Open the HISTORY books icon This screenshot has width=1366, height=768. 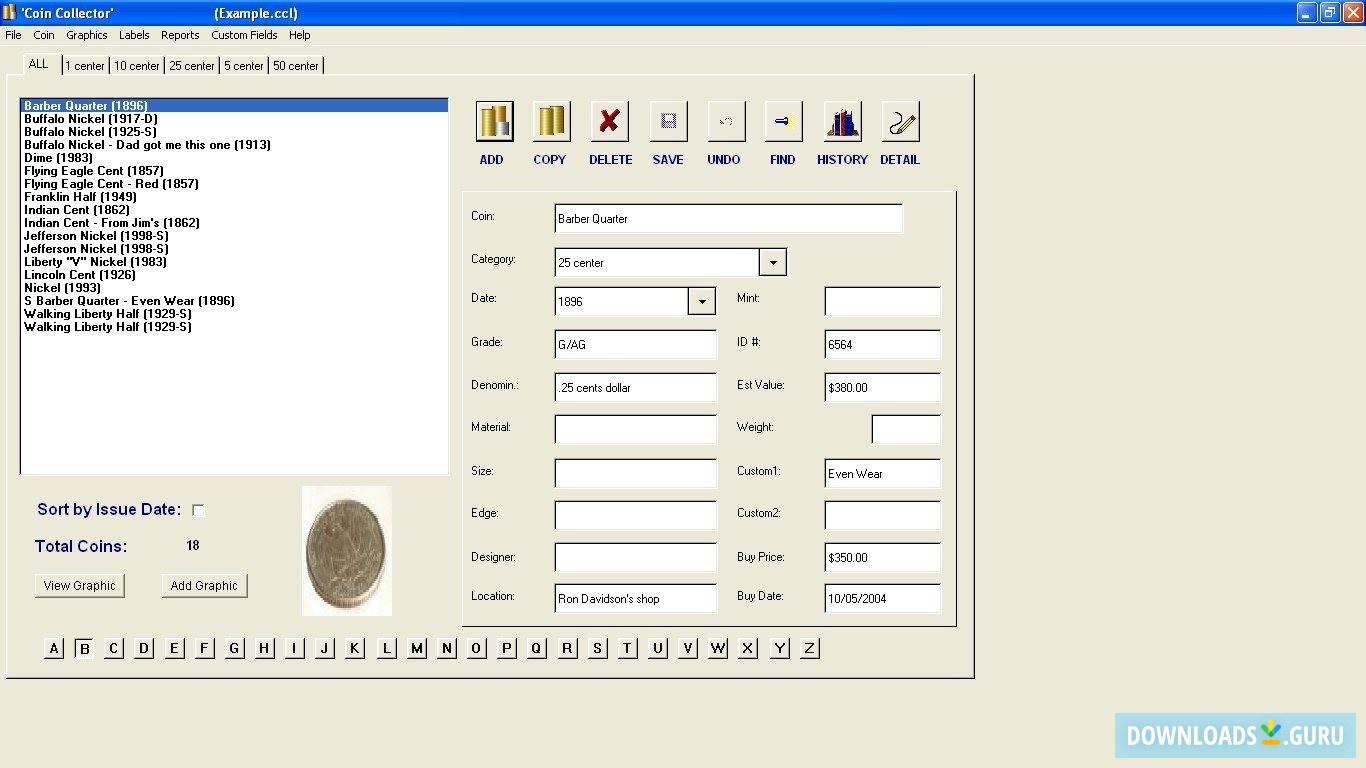[x=842, y=122]
